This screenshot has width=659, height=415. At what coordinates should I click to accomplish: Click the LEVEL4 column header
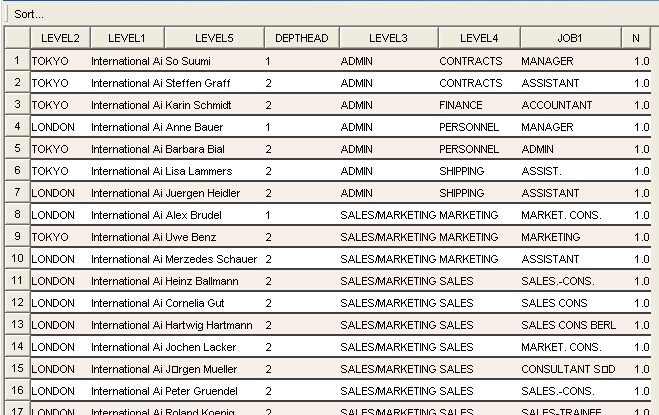click(x=479, y=38)
